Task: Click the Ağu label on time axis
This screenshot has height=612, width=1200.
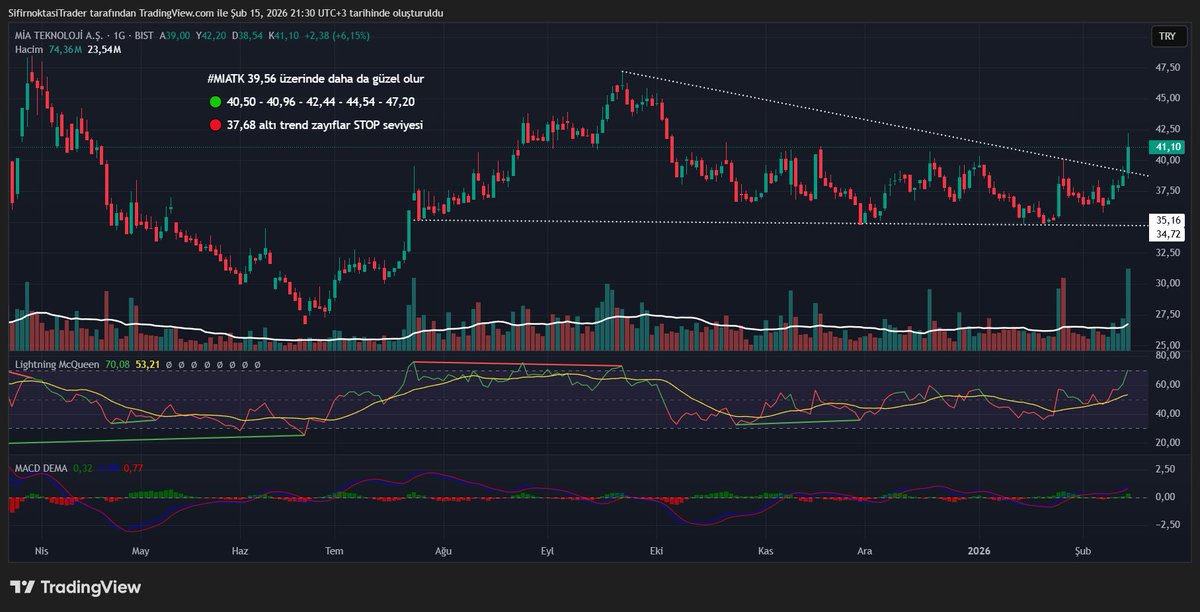Action: 444,551
